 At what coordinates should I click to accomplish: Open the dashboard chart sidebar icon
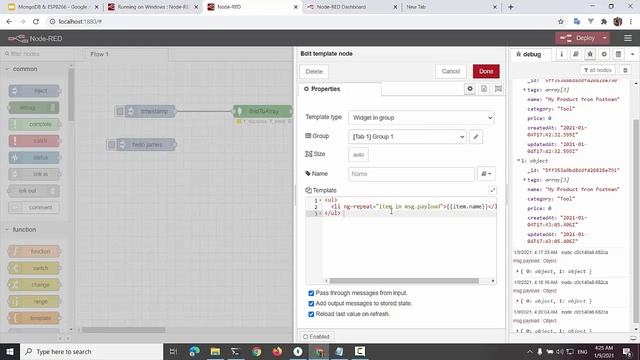[618, 54]
